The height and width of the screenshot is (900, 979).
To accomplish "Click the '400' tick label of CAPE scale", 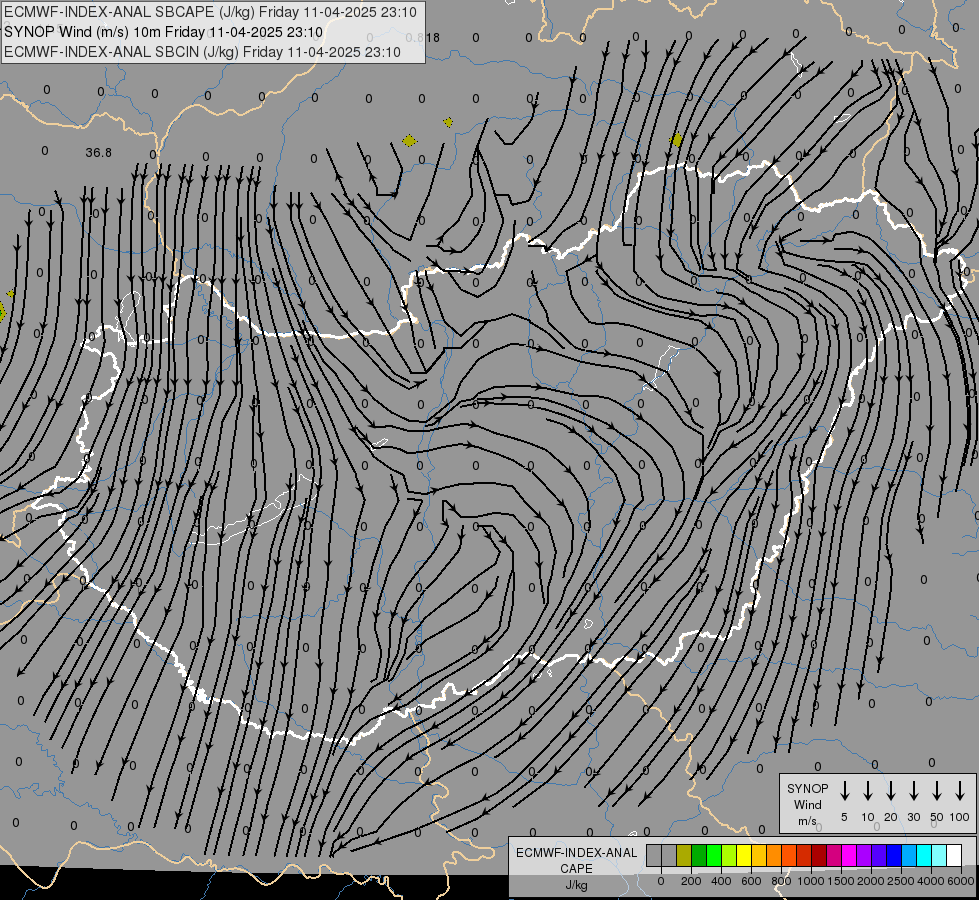I will [x=721, y=881].
